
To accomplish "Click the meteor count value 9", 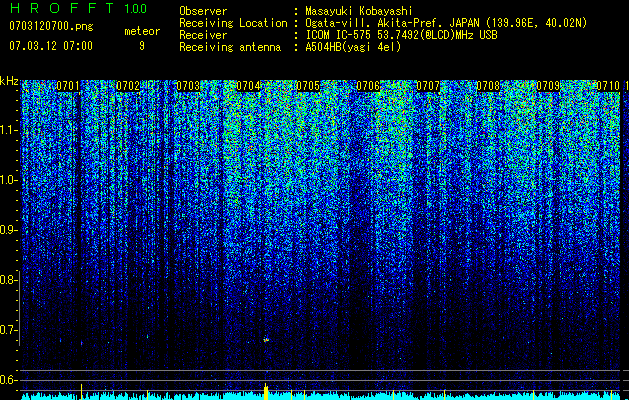I will pos(142,46).
